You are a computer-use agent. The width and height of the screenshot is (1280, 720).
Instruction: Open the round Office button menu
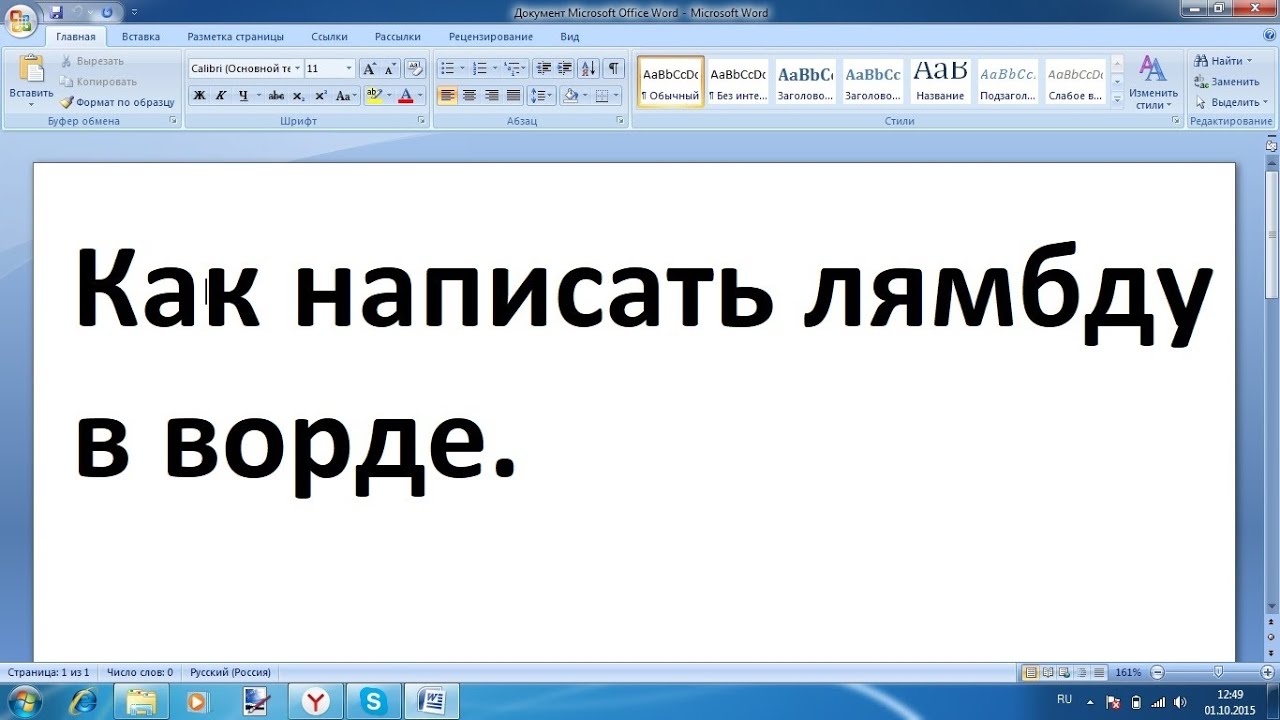click(x=20, y=21)
